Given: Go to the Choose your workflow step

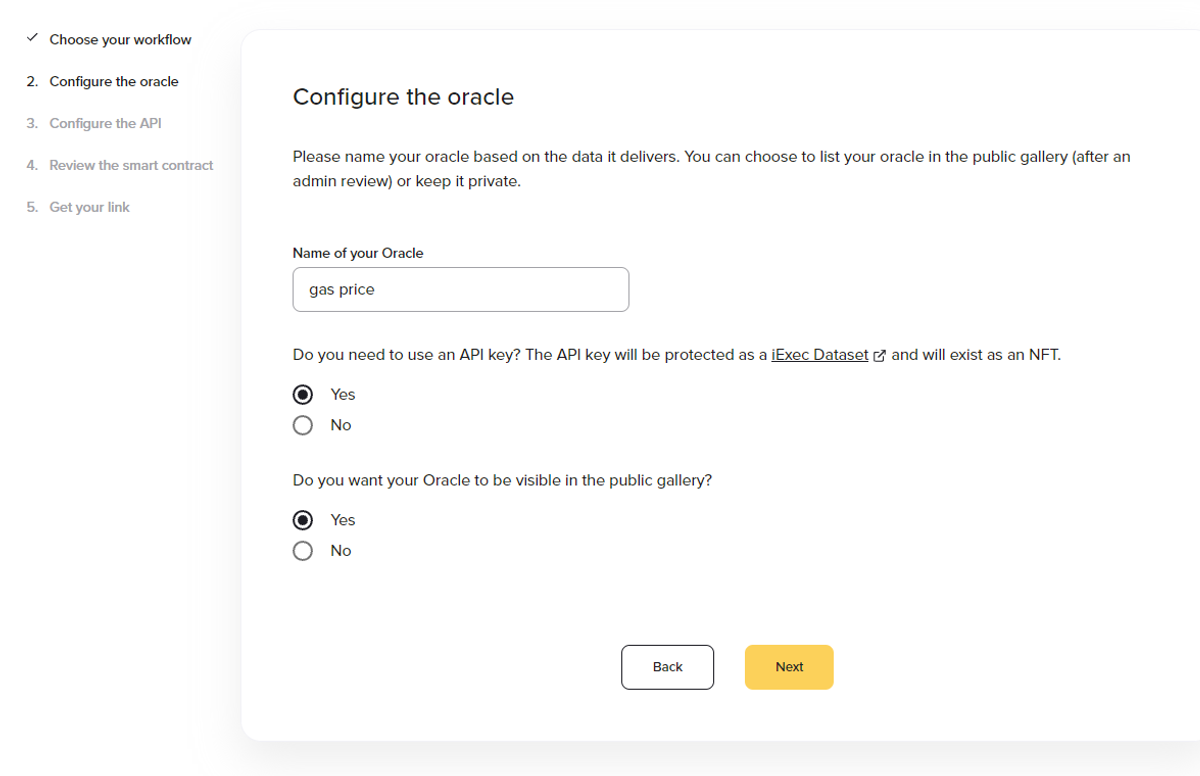Looking at the screenshot, I should [x=120, y=40].
